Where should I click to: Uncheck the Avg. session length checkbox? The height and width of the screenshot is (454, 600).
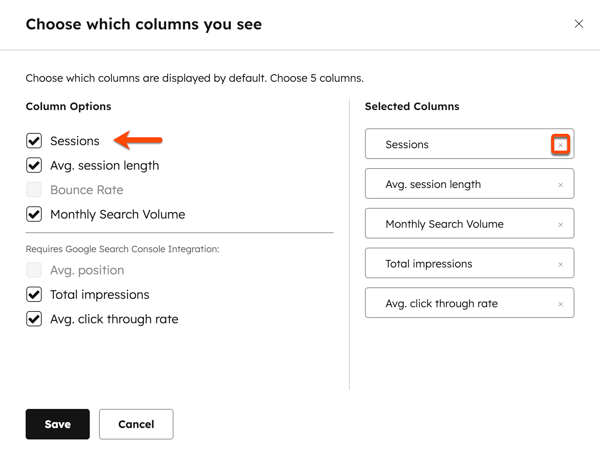point(34,165)
